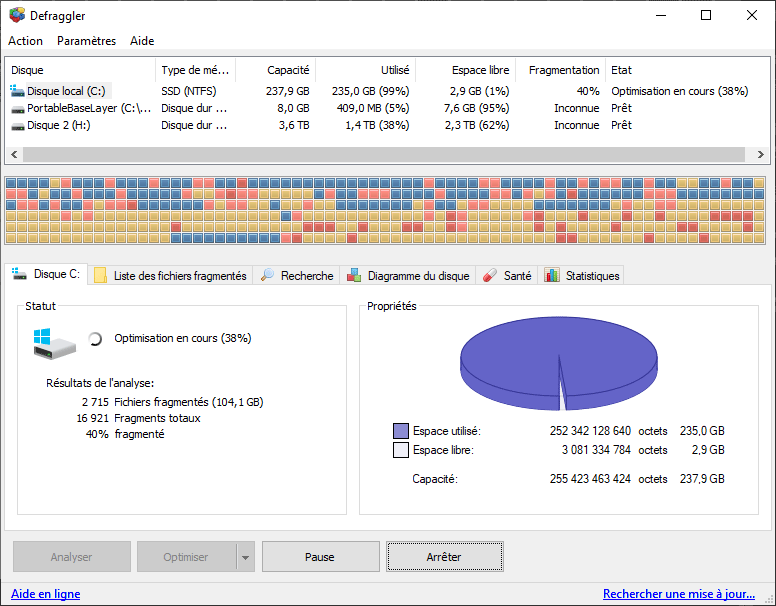The height and width of the screenshot is (606, 776).
Task: Expand the Optimiser dropdown arrow
Action: click(245, 557)
